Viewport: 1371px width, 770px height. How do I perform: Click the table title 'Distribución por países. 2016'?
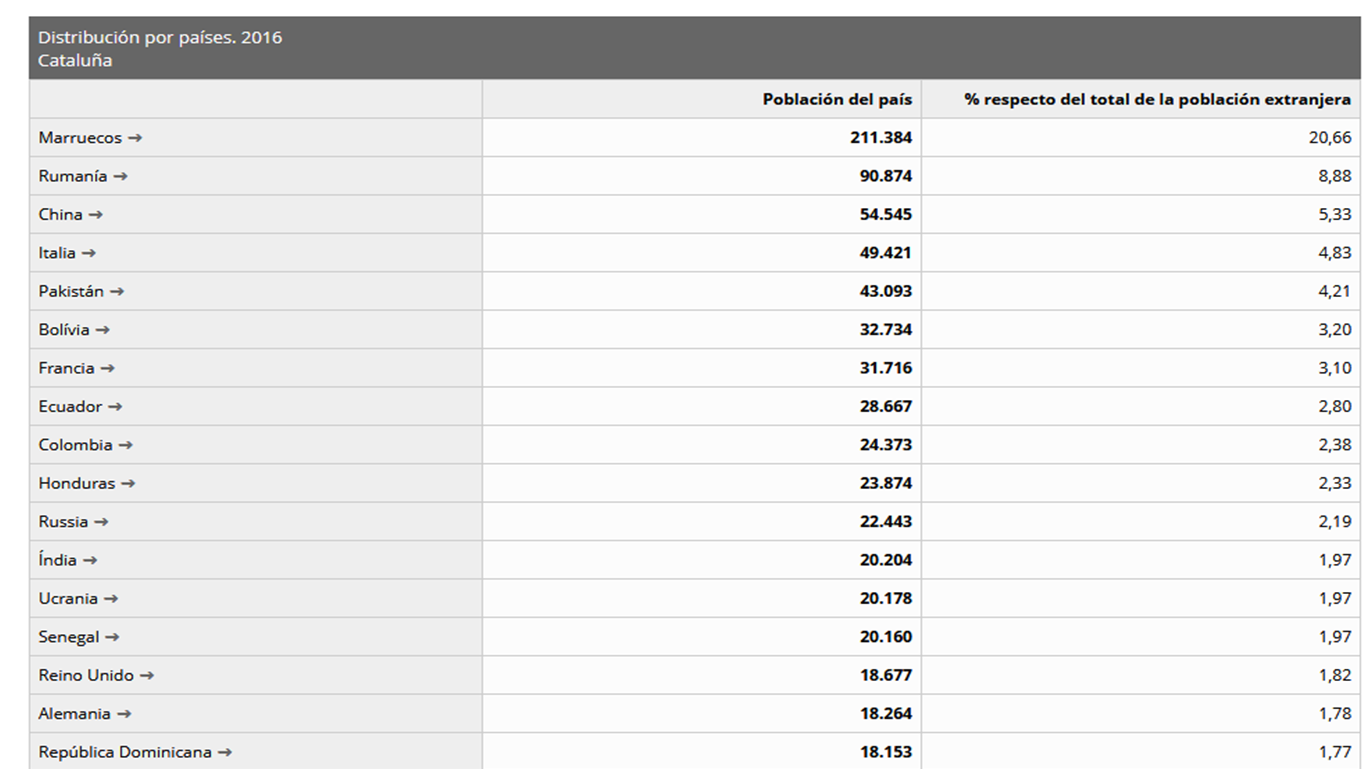click(x=160, y=38)
